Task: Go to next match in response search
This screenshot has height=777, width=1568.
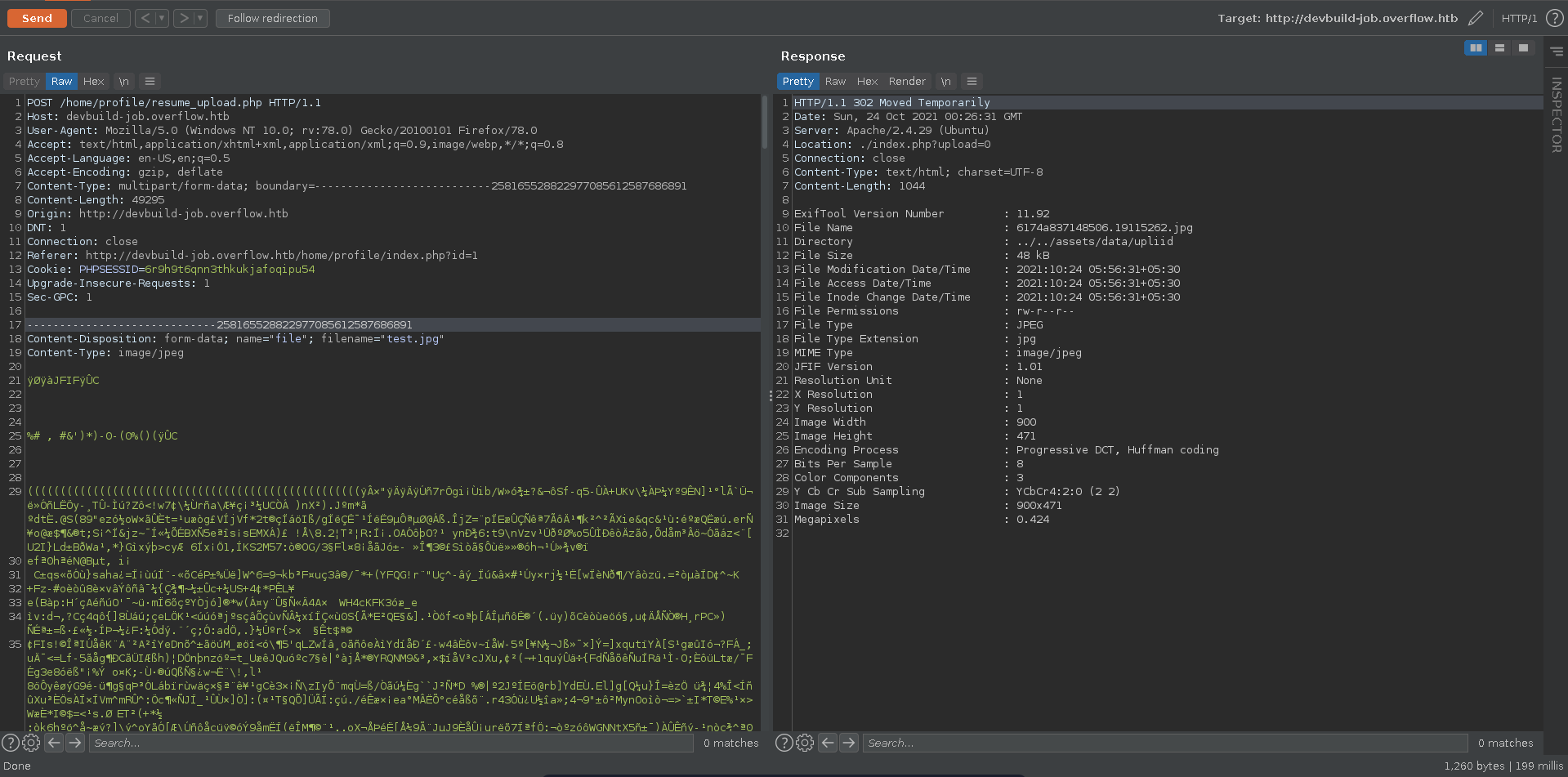Action: coord(849,743)
